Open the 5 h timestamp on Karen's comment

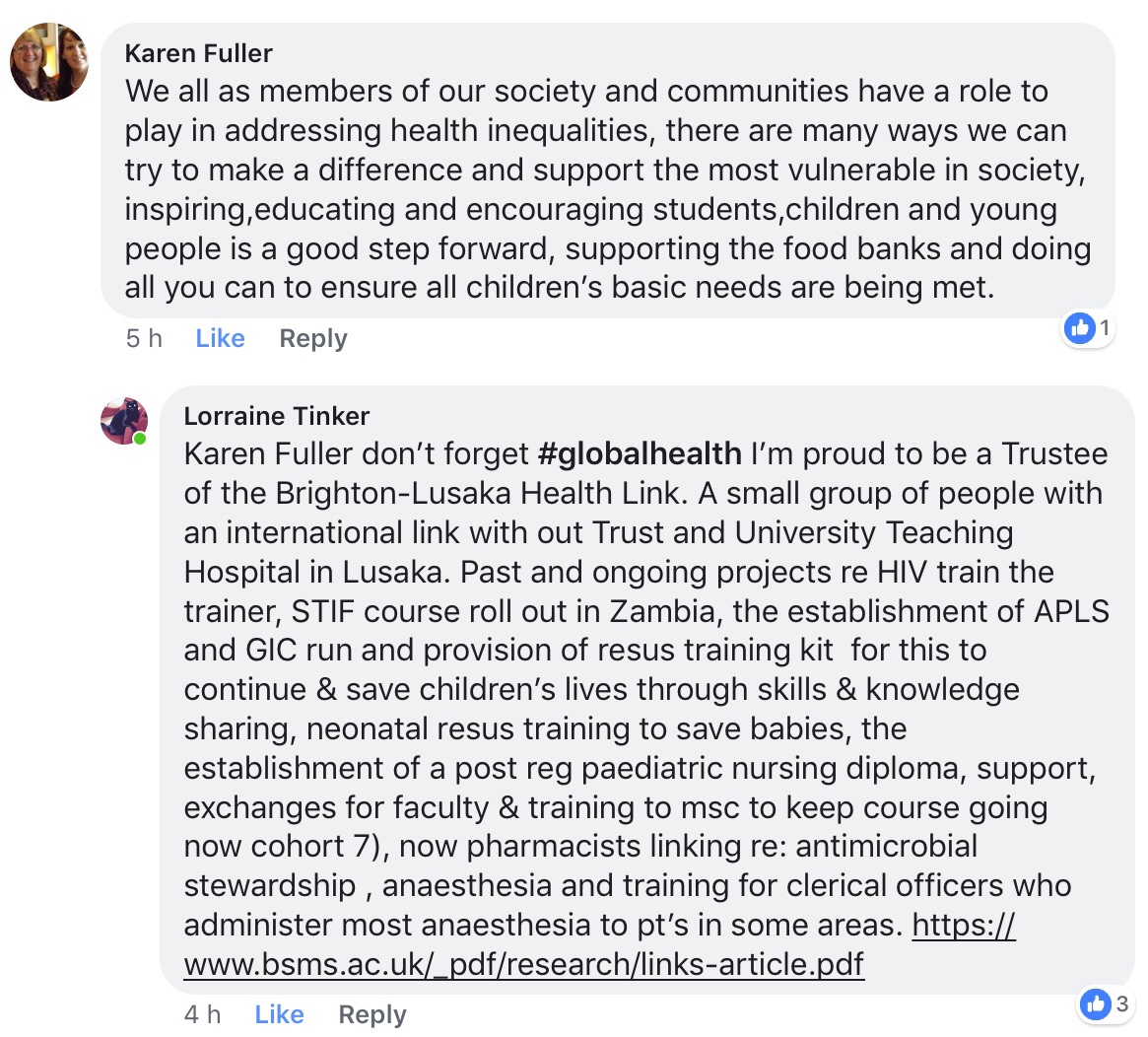coord(143,338)
